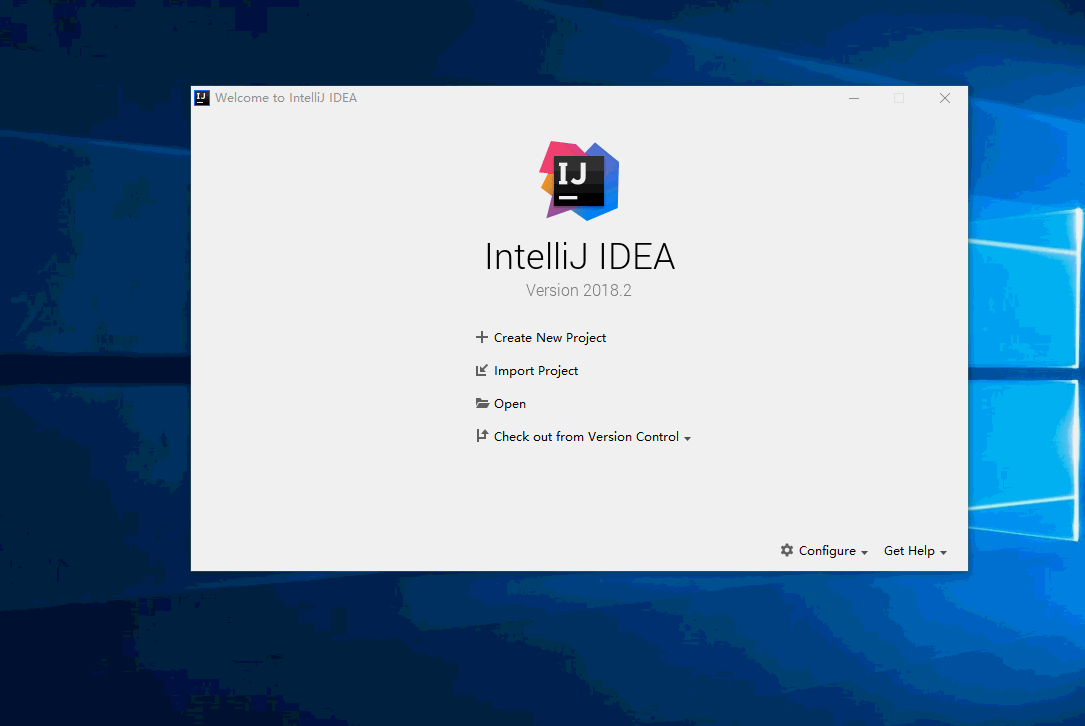Click the branch icon beside Check out from Version Control
Screen dimensions: 1085x726
[x=482, y=436]
